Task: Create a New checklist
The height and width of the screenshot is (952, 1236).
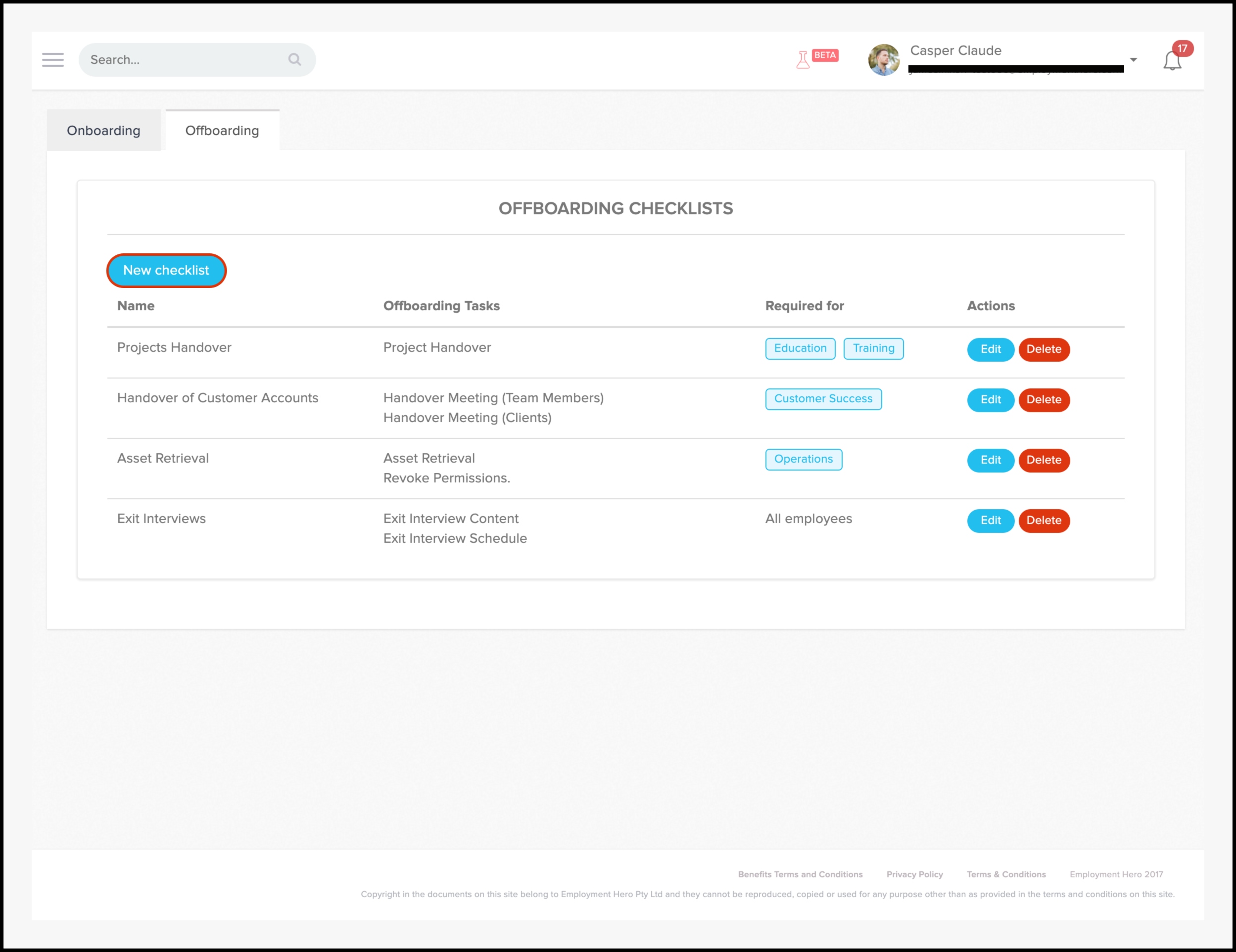Action: [x=166, y=271]
